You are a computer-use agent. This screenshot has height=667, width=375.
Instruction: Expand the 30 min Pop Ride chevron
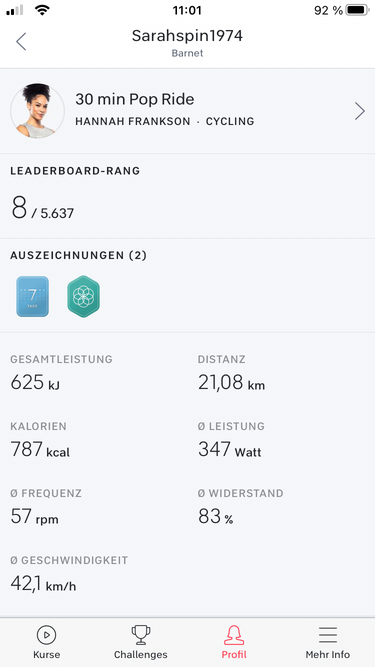click(360, 111)
